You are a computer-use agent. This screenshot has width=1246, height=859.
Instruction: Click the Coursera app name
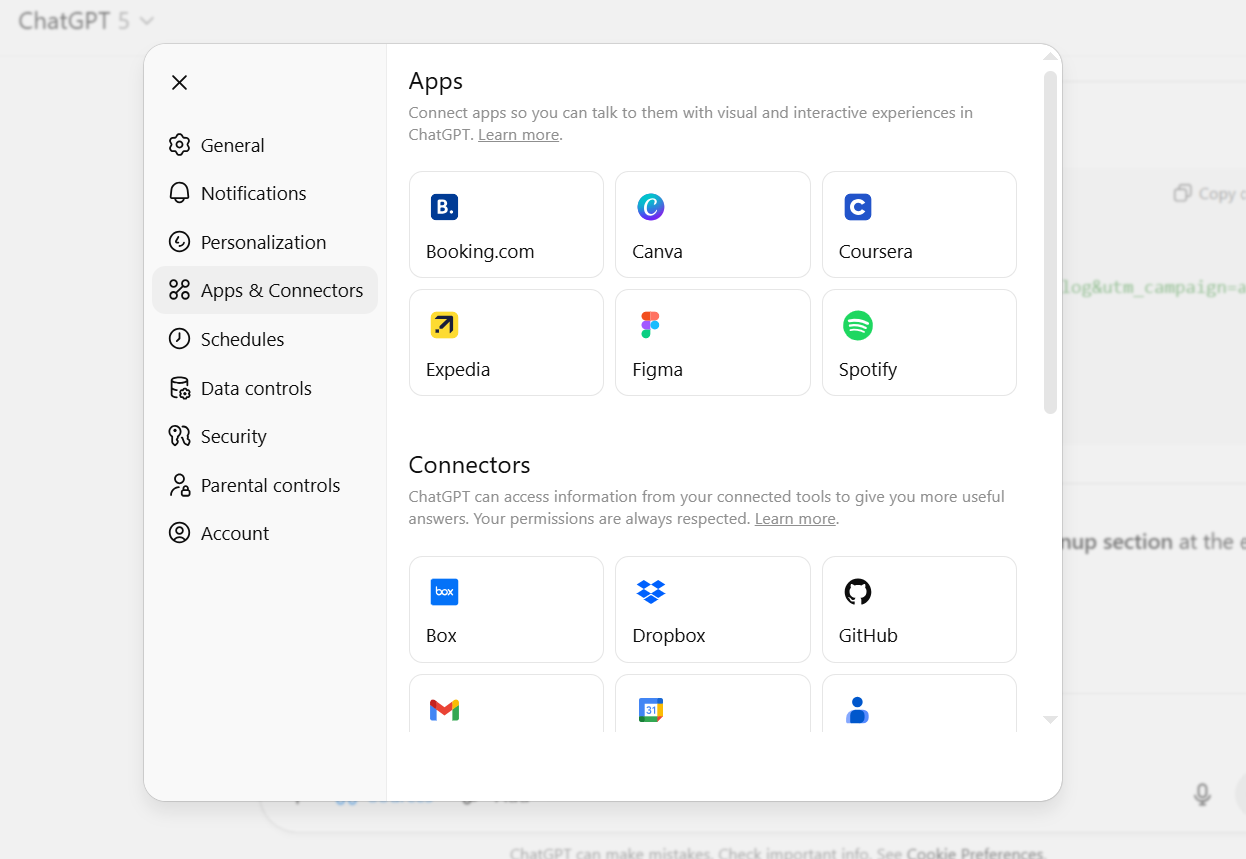876,252
